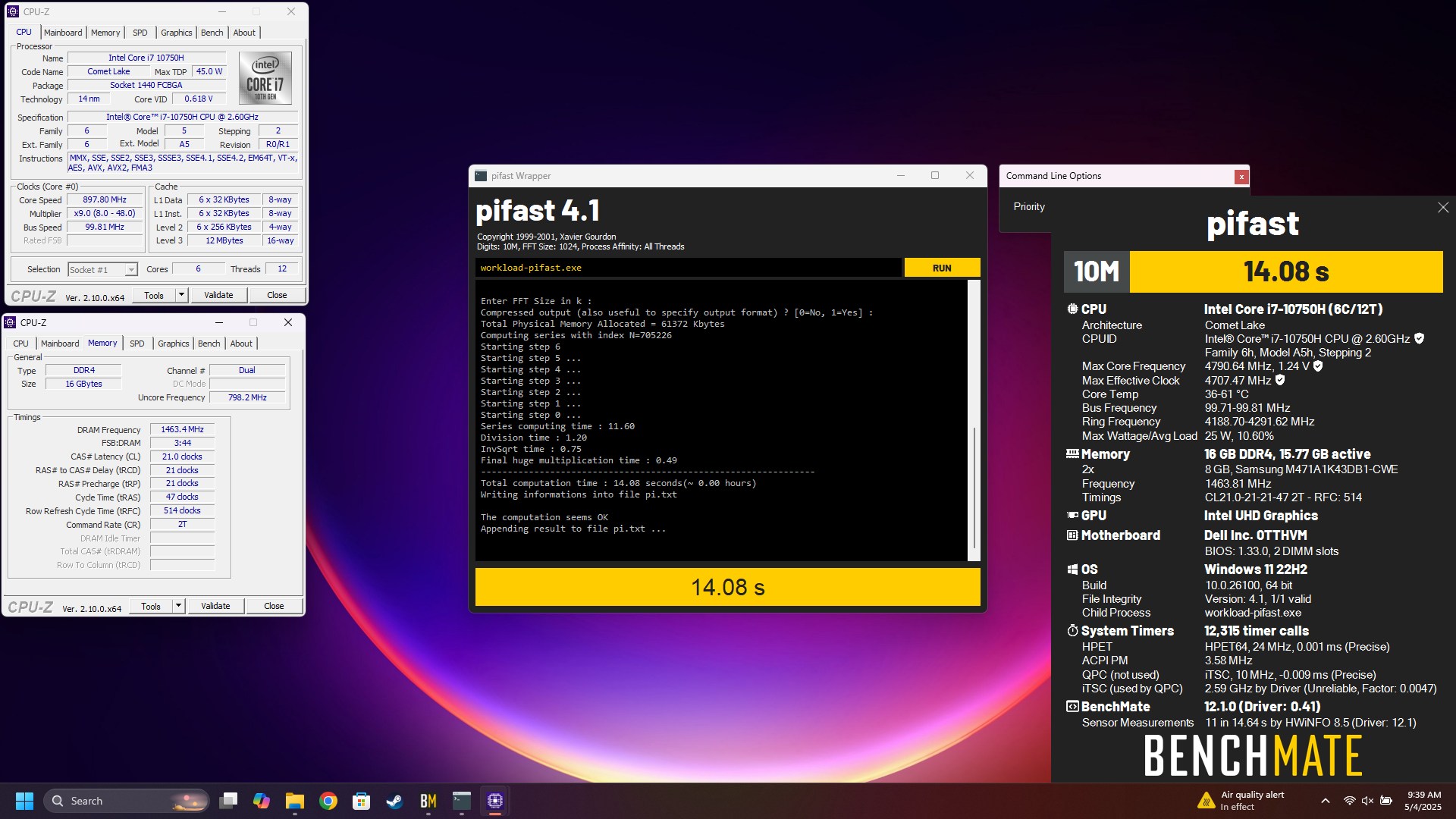The height and width of the screenshot is (819, 1456).
Task: Click the GPU section icon in BenchMate panel
Action: point(1072,516)
